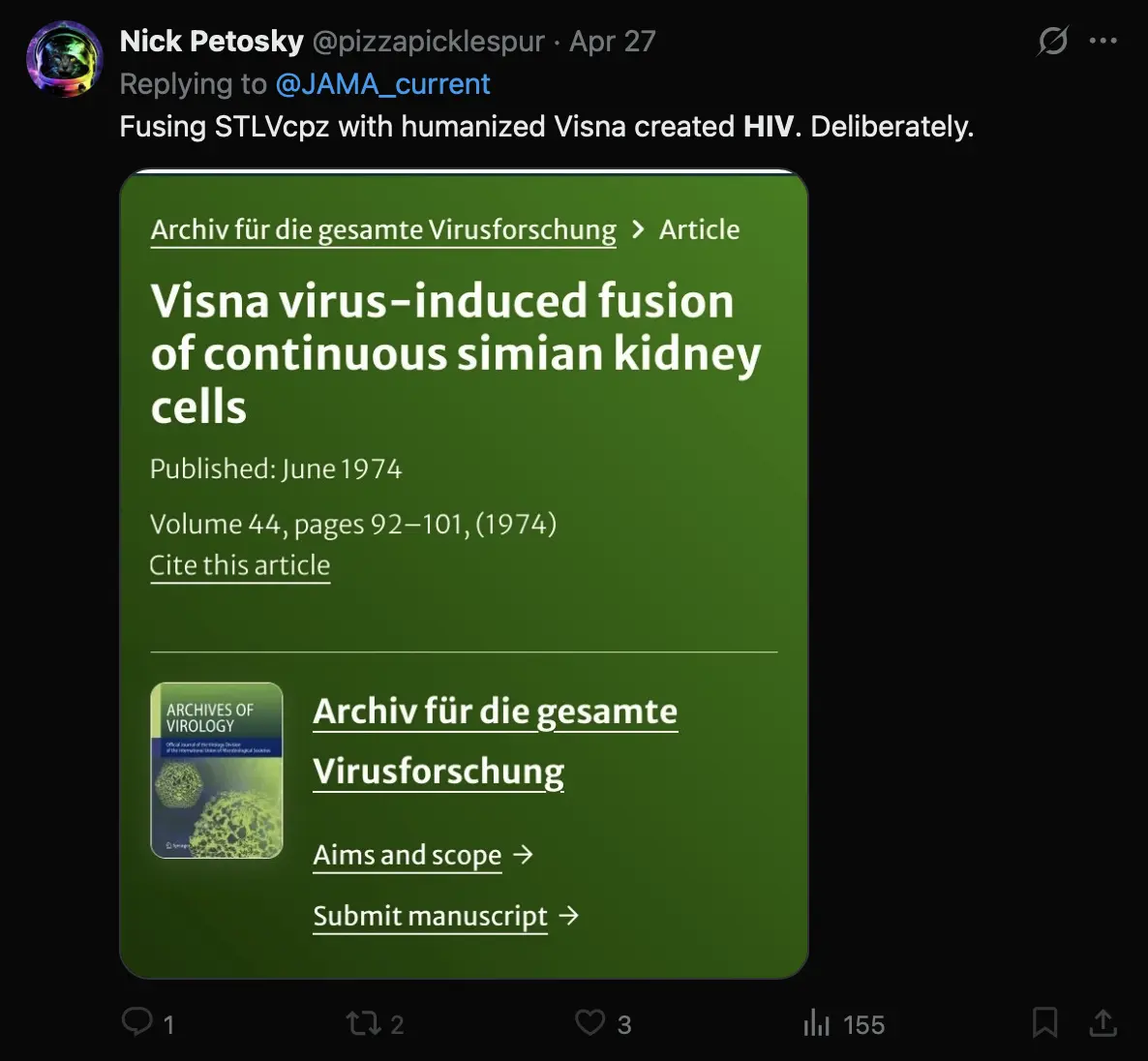Viewport: 1148px width, 1061px height.
Task: Open the Aims and scope link
Action: 408,856
